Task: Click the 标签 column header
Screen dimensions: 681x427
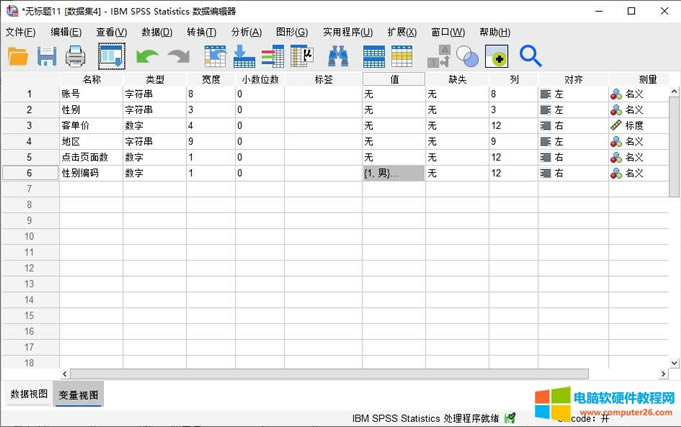Action: pyautogui.click(x=323, y=78)
